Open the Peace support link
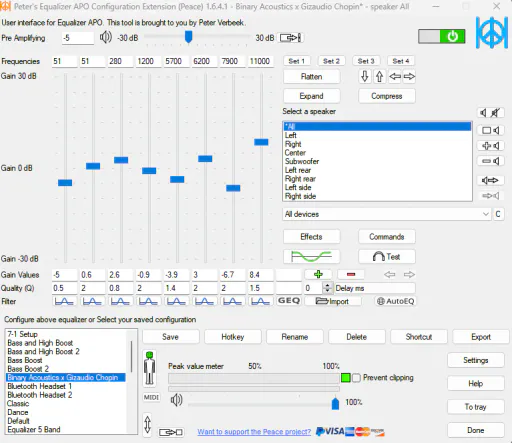 [x=254, y=432]
